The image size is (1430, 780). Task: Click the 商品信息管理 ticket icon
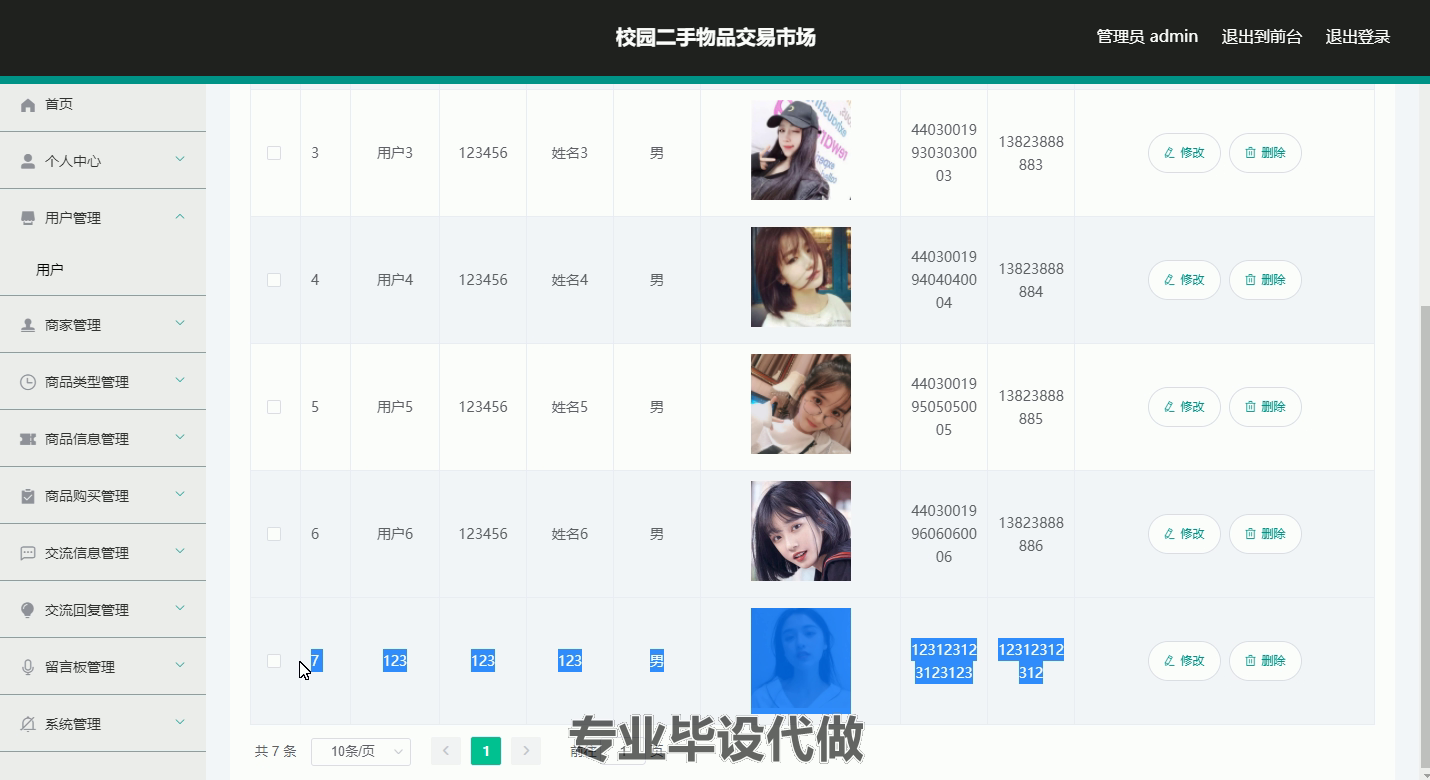[28, 439]
